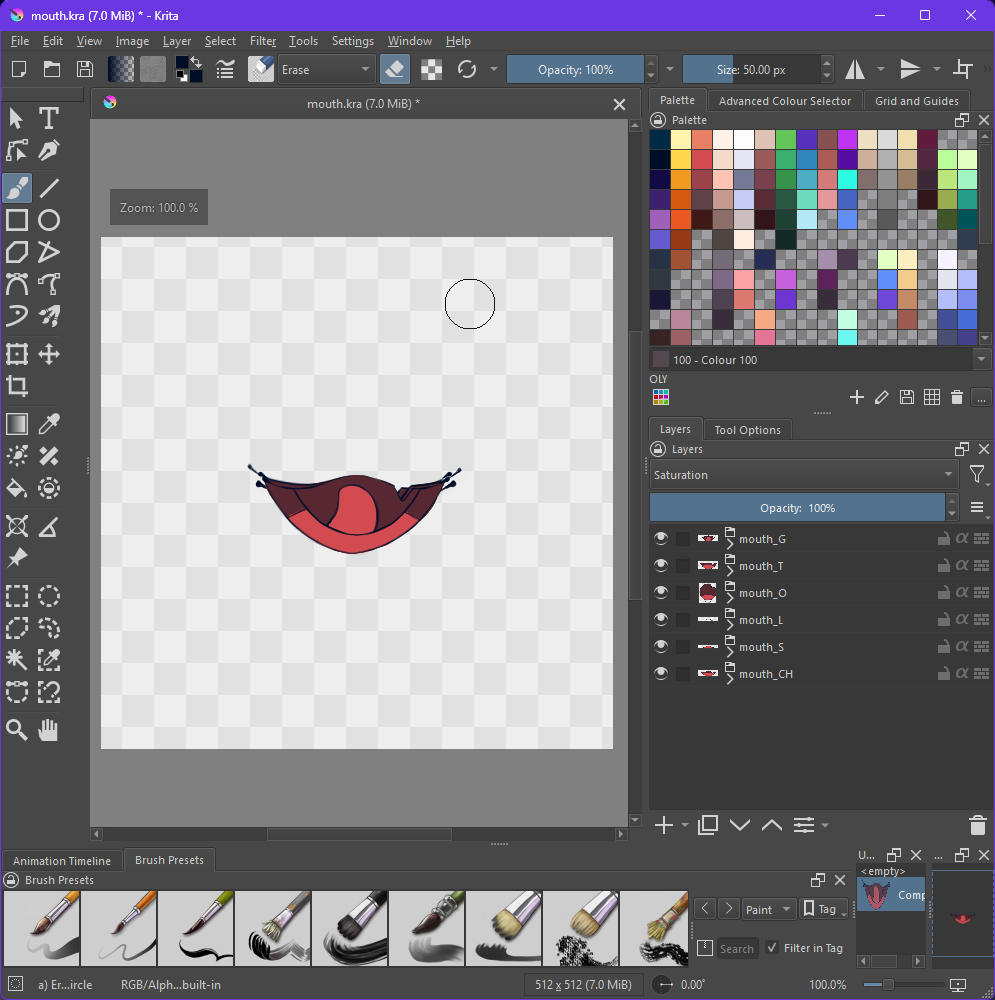Viewport: 995px width, 1000px height.
Task: Delete layer using the trash icon
Action: point(977,825)
